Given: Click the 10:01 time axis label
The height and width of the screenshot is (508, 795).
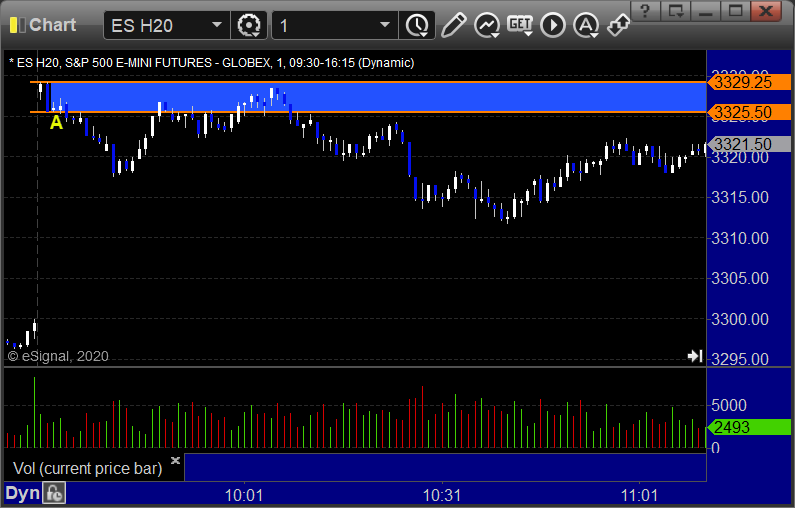Looking at the screenshot, I should (x=244, y=495).
